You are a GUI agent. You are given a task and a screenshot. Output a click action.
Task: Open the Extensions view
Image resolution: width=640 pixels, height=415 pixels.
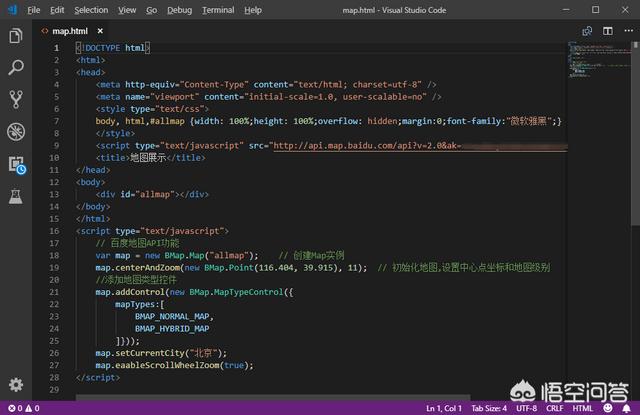(x=15, y=163)
